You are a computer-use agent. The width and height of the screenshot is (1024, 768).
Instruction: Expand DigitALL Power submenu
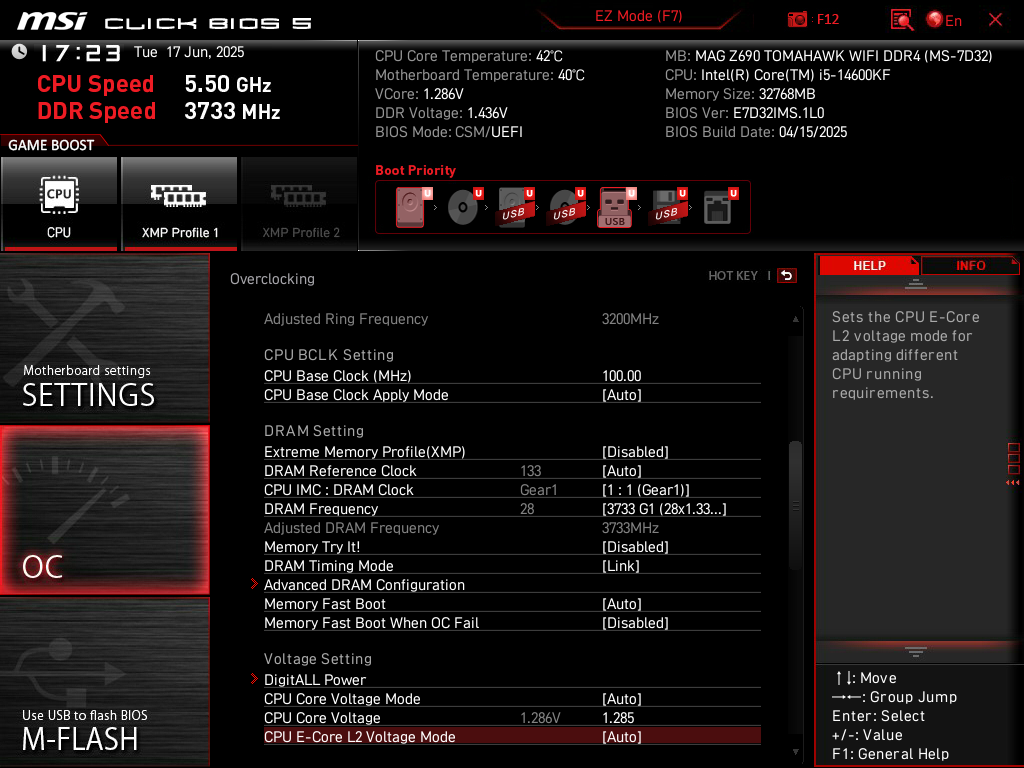pos(512,680)
